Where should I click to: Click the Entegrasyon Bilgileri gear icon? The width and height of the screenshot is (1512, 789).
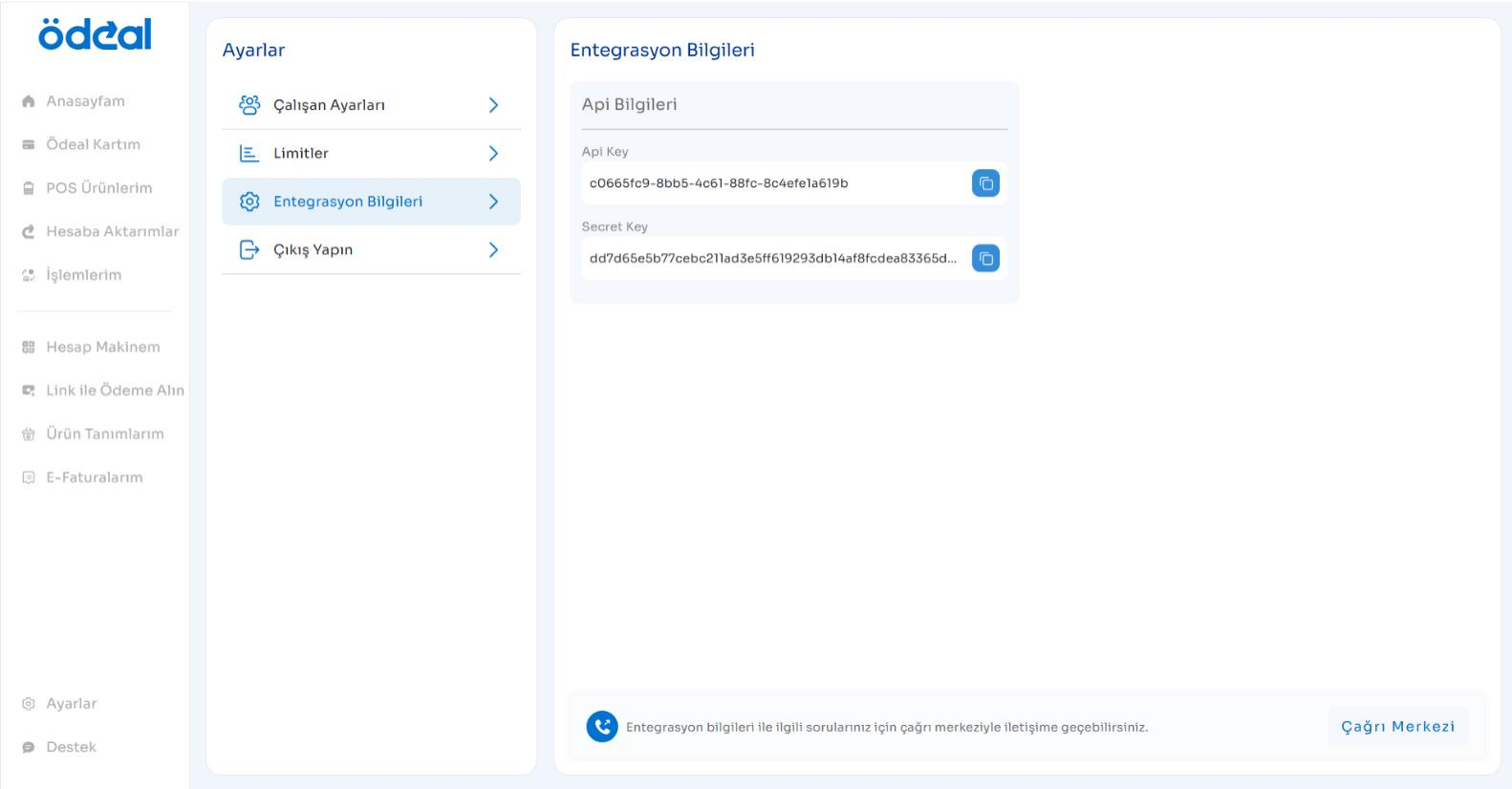point(249,202)
